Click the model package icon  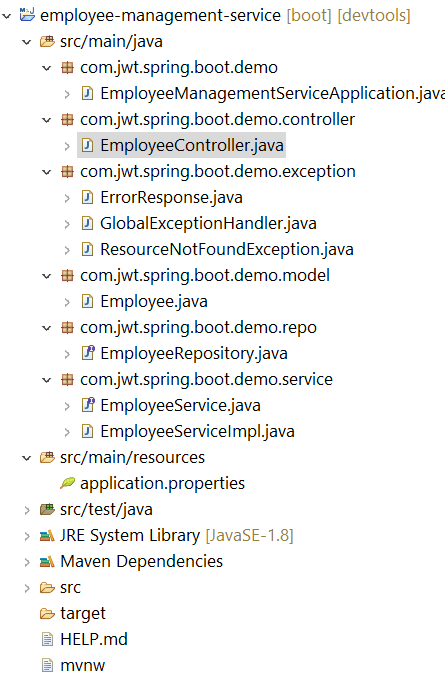(x=67, y=275)
